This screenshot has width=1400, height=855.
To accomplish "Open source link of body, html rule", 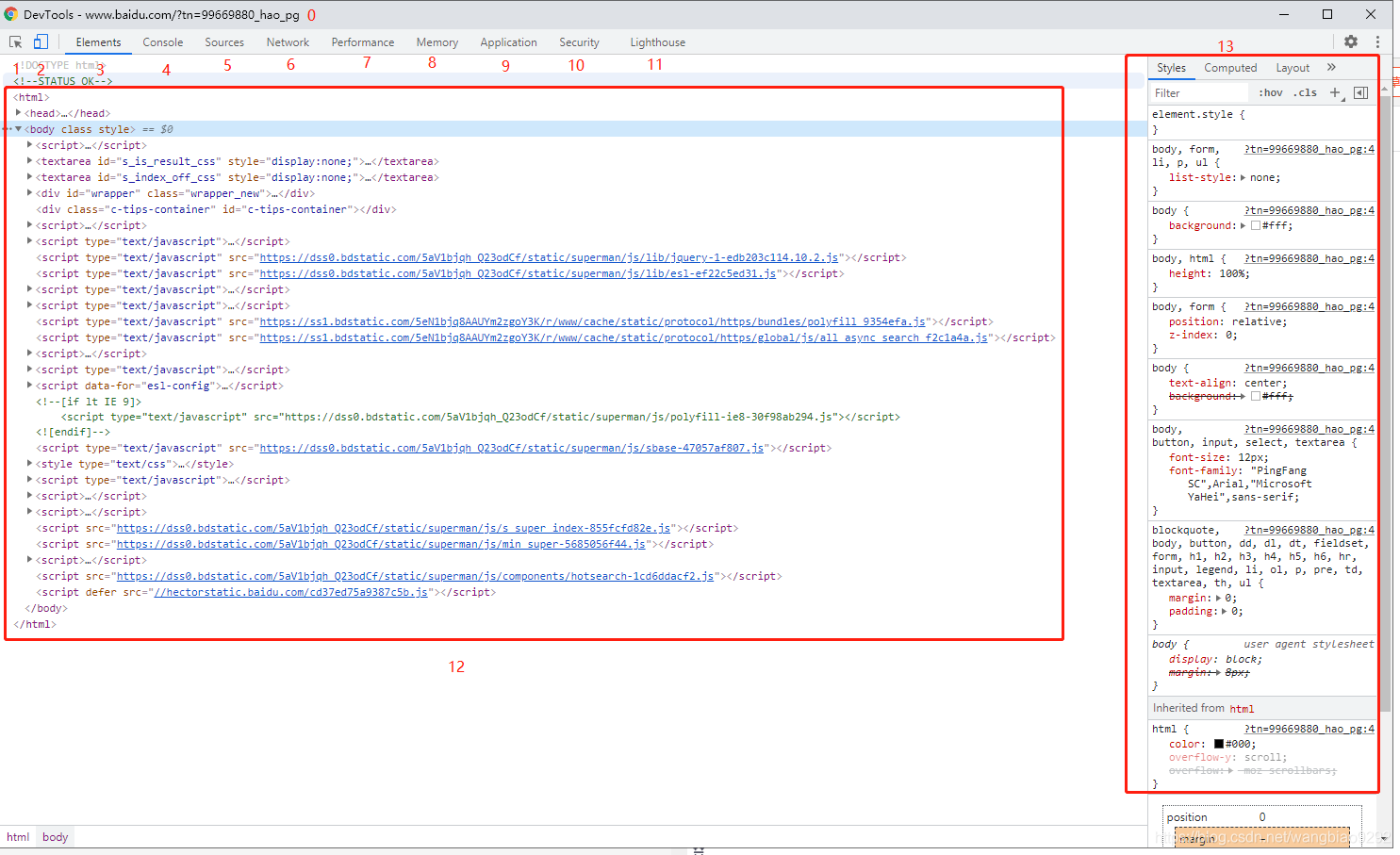I will click(1309, 258).
